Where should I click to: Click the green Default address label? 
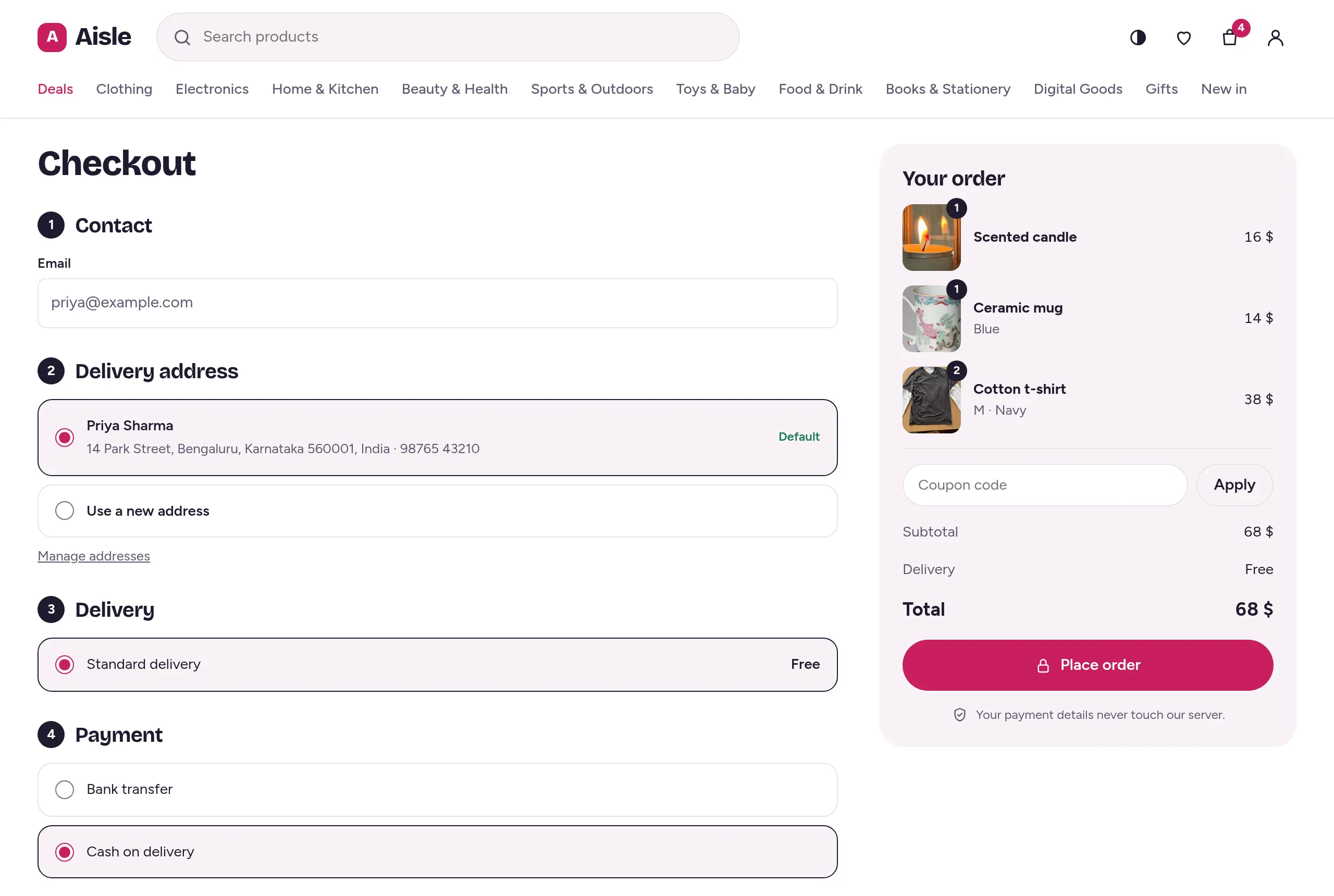click(x=799, y=437)
